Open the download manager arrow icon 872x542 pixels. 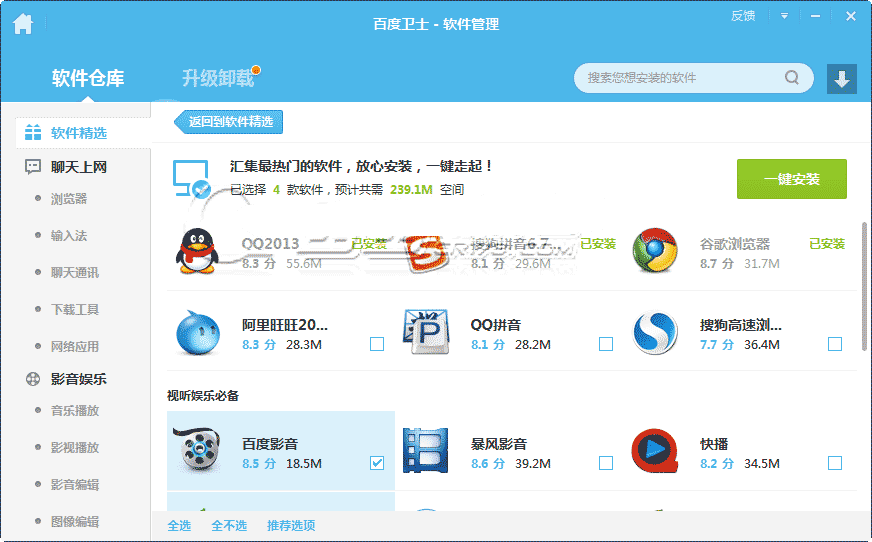[841, 78]
